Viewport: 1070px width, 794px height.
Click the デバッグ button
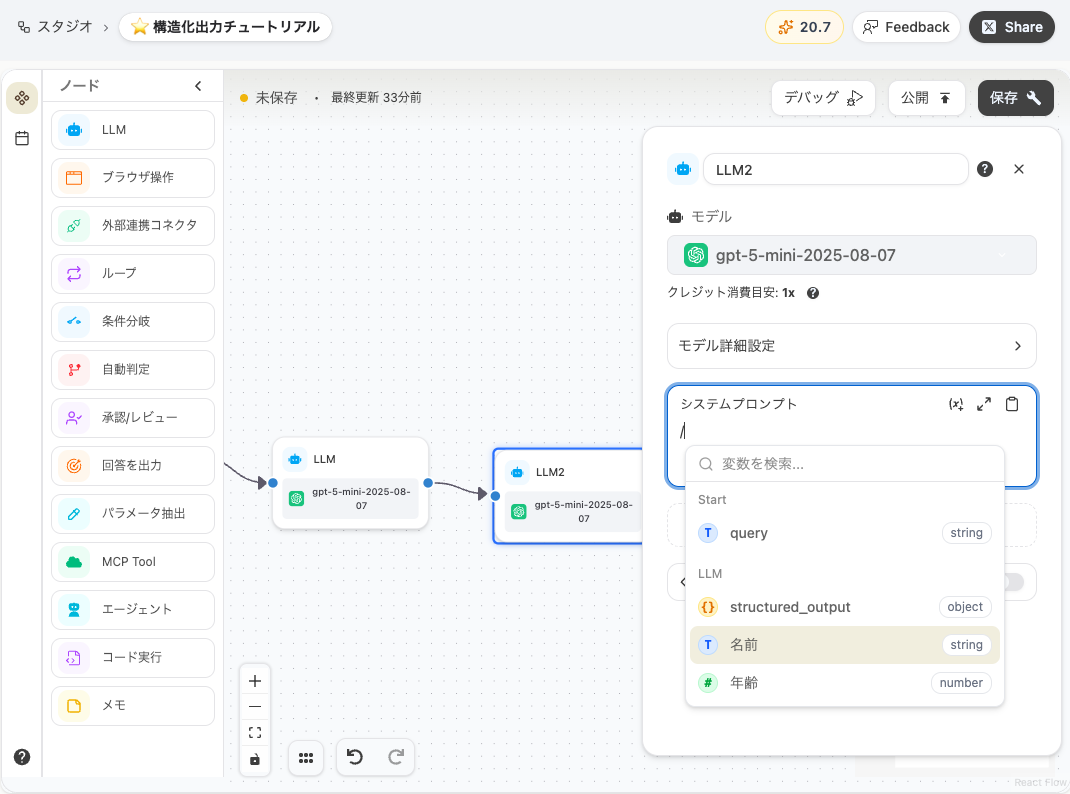pos(822,98)
